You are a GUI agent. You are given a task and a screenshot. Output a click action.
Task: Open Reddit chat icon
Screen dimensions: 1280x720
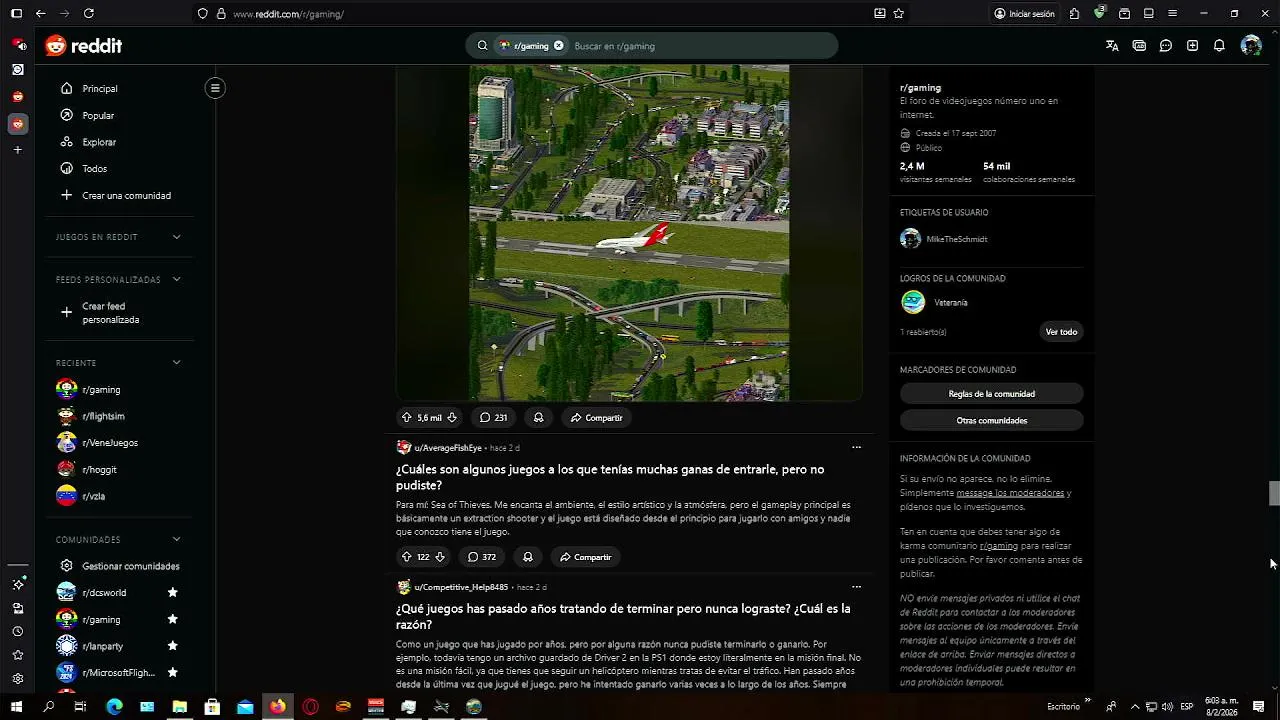(x=1166, y=45)
